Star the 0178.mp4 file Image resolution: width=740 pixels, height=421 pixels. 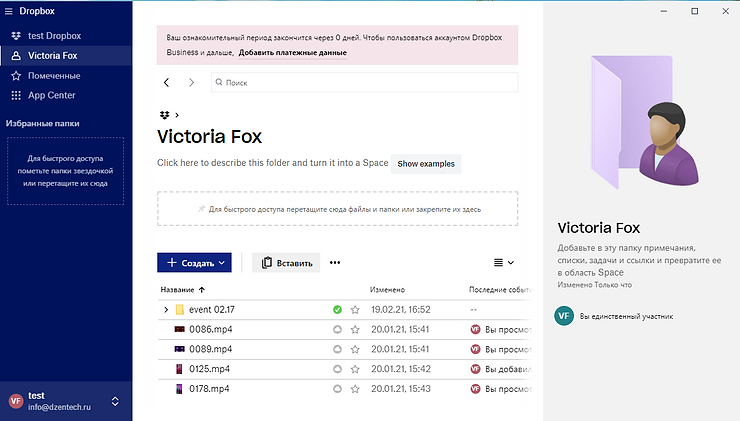(355, 389)
